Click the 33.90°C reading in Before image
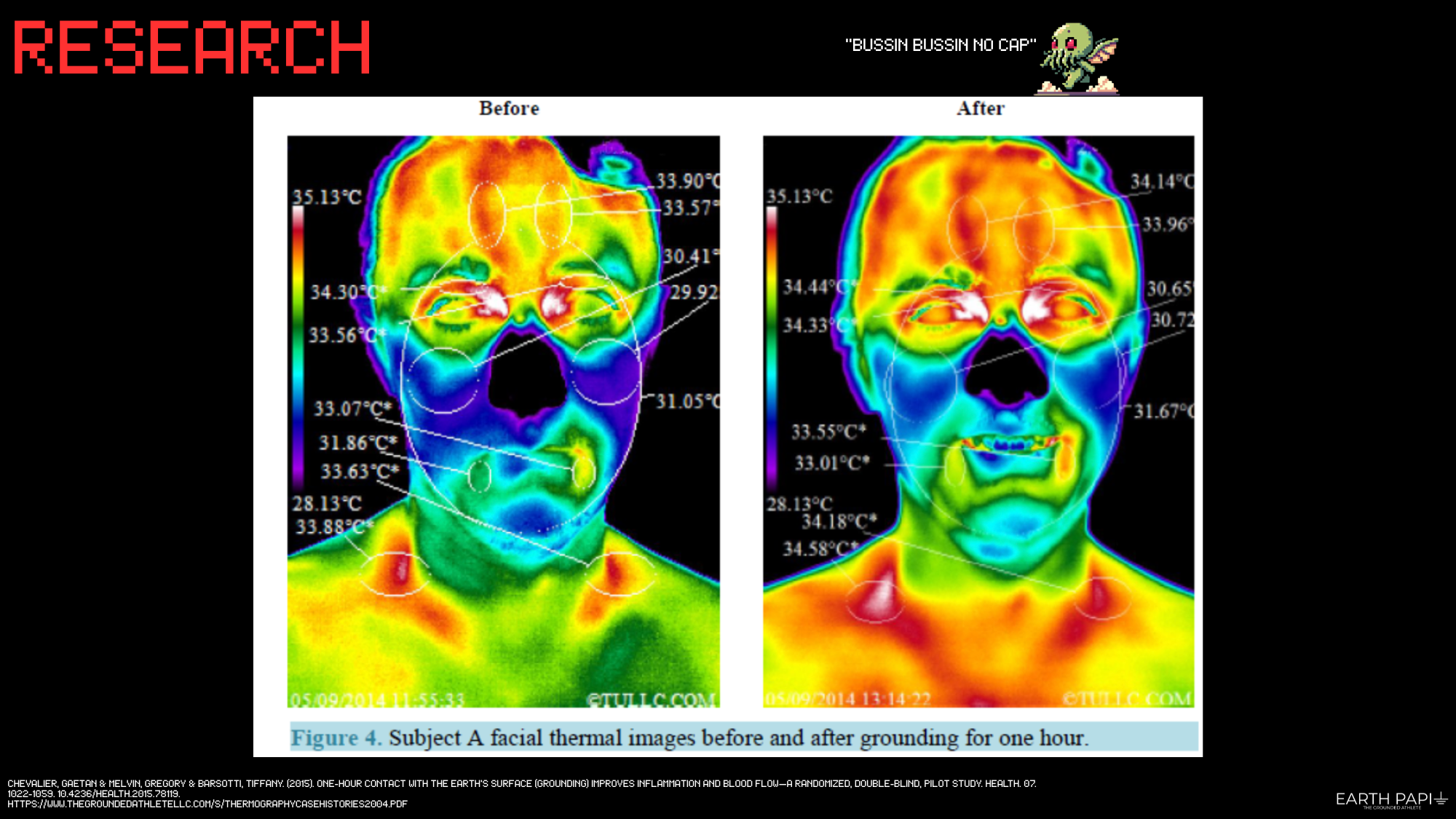 687,181
